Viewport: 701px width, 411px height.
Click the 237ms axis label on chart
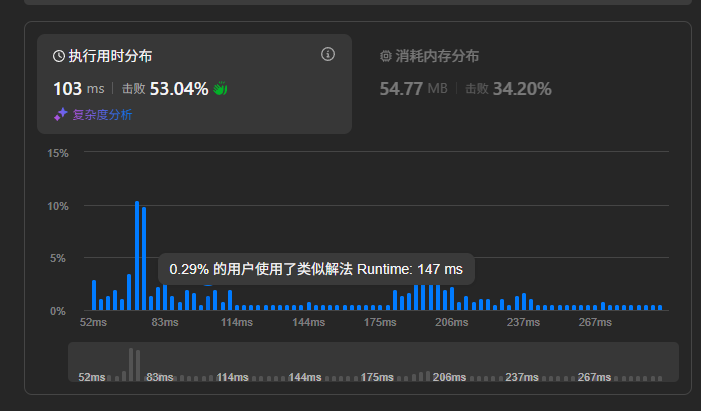tap(523, 322)
